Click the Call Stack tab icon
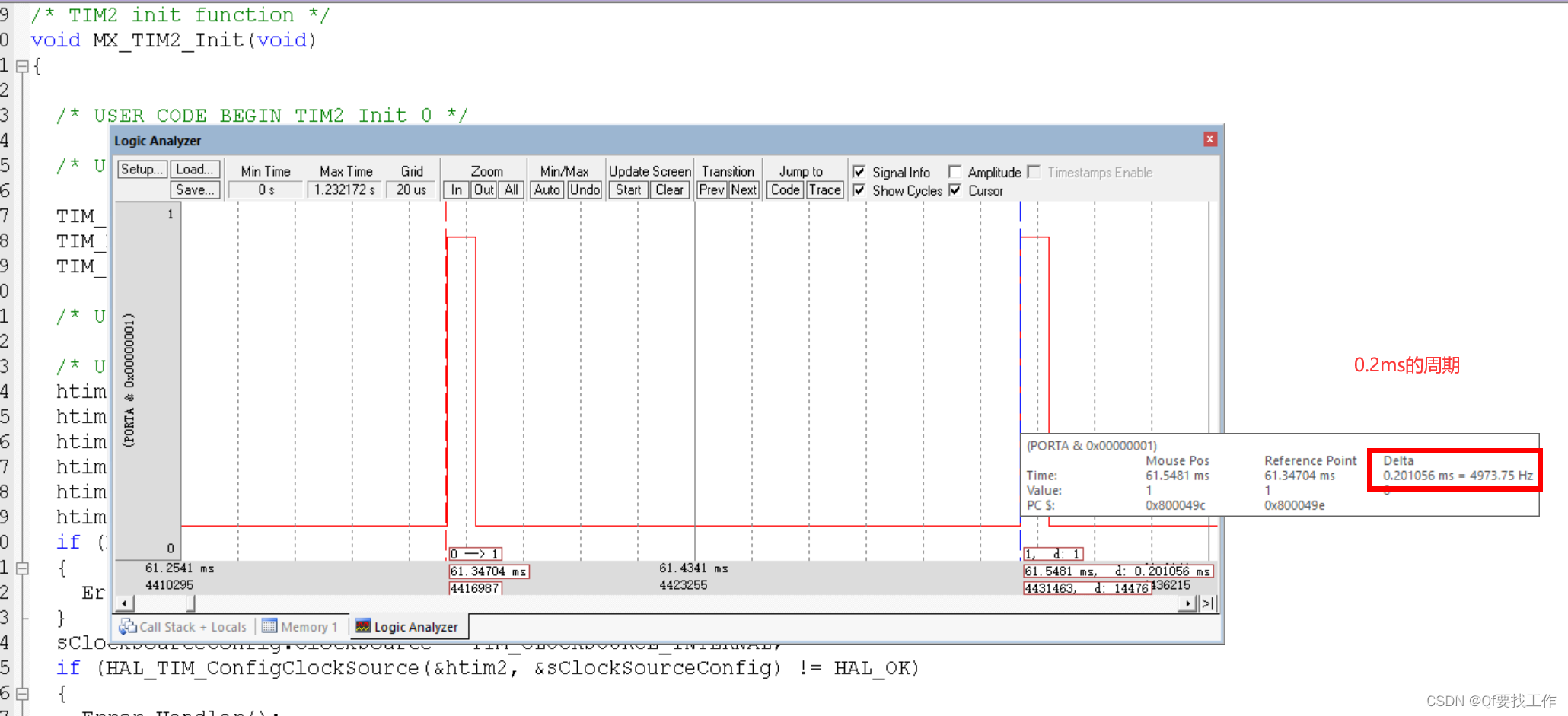 point(128,626)
